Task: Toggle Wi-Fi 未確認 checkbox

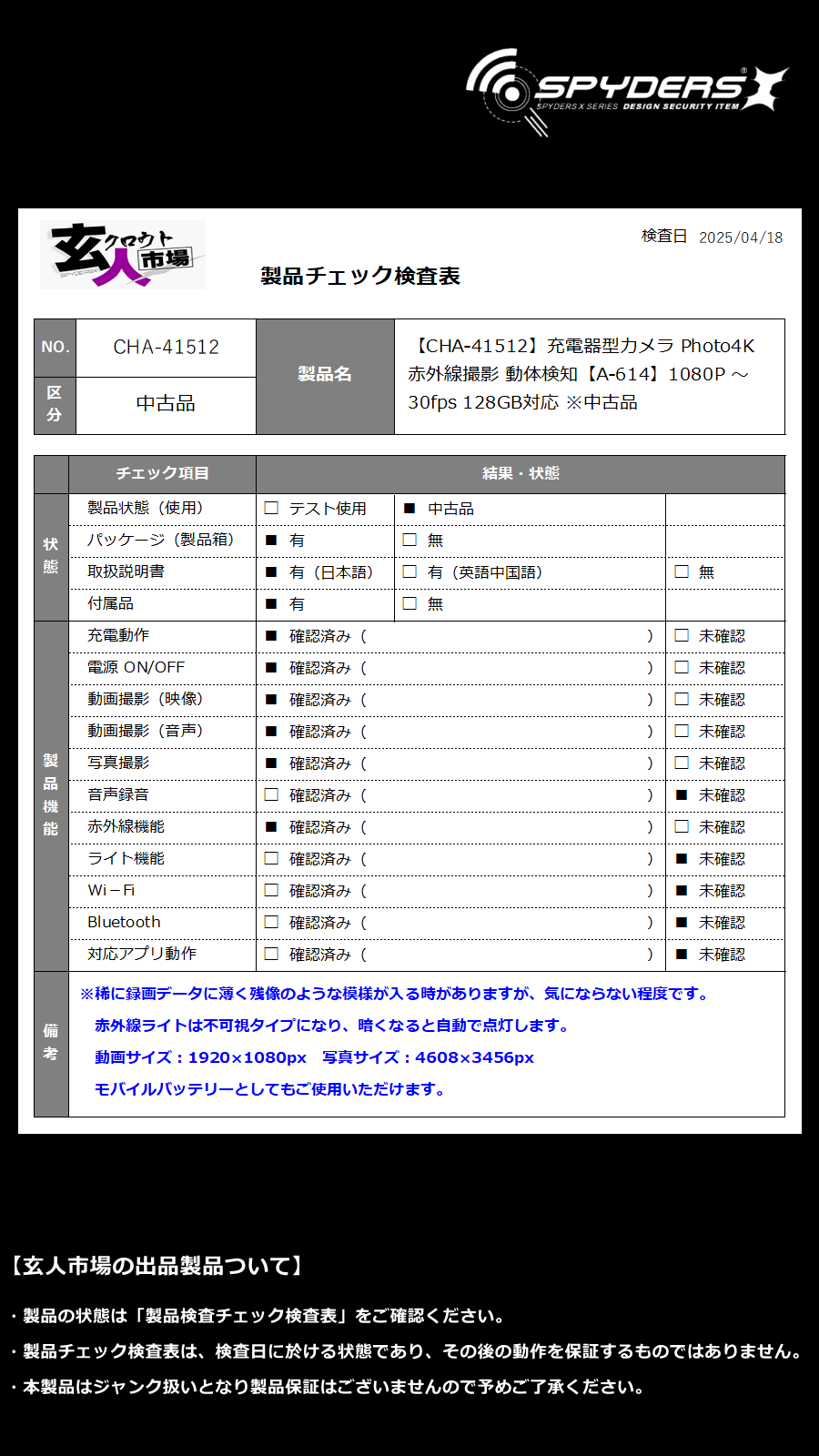Action: click(682, 890)
